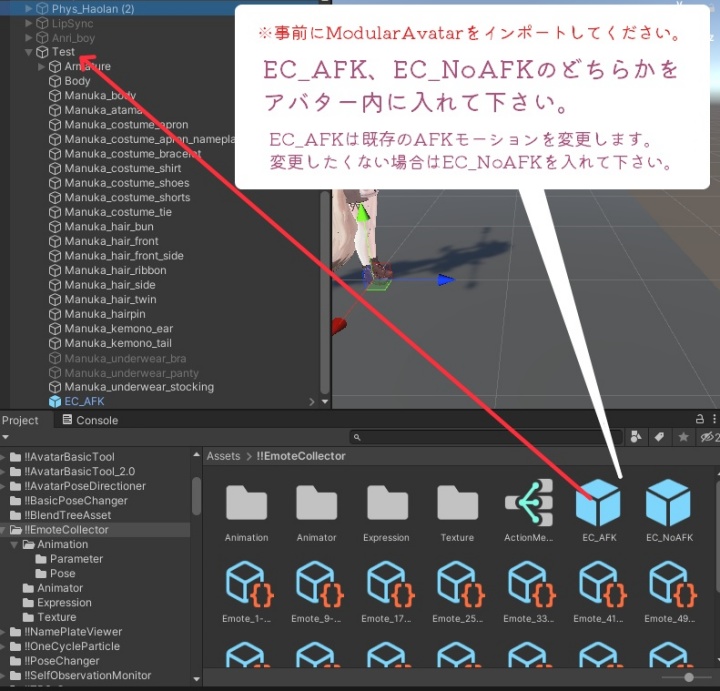Screen dimensions: 720x691
Task: Open the Texture folder thumbnail
Action: (x=457, y=503)
